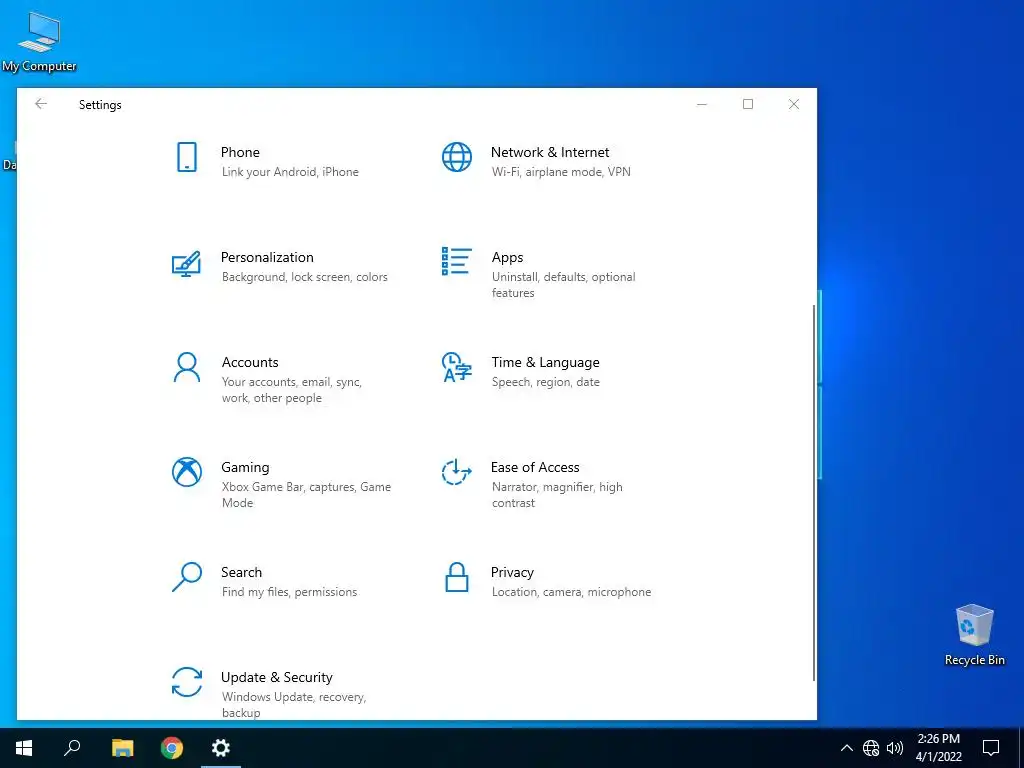Screen dimensions: 1024x768
Task: Go back with the Settings back arrow
Action: tap(41, 104)
